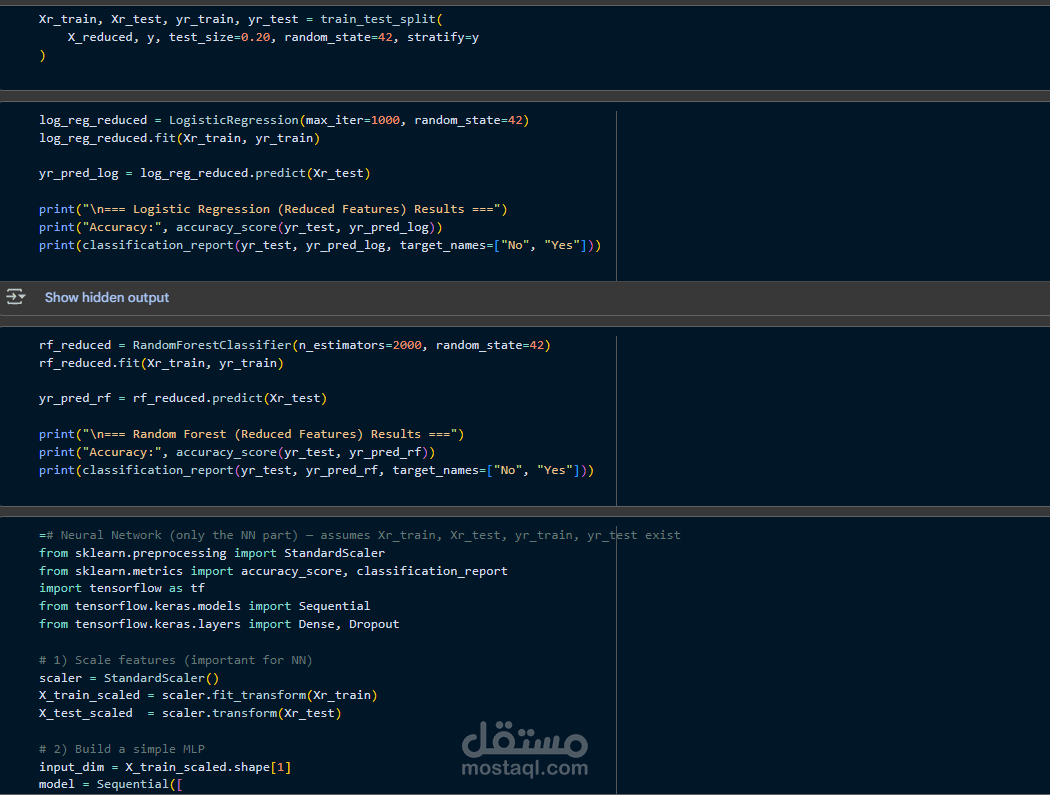1050x795 pixels.
Task: Click the Build a simple MLP comment
Action: (122, 749)
